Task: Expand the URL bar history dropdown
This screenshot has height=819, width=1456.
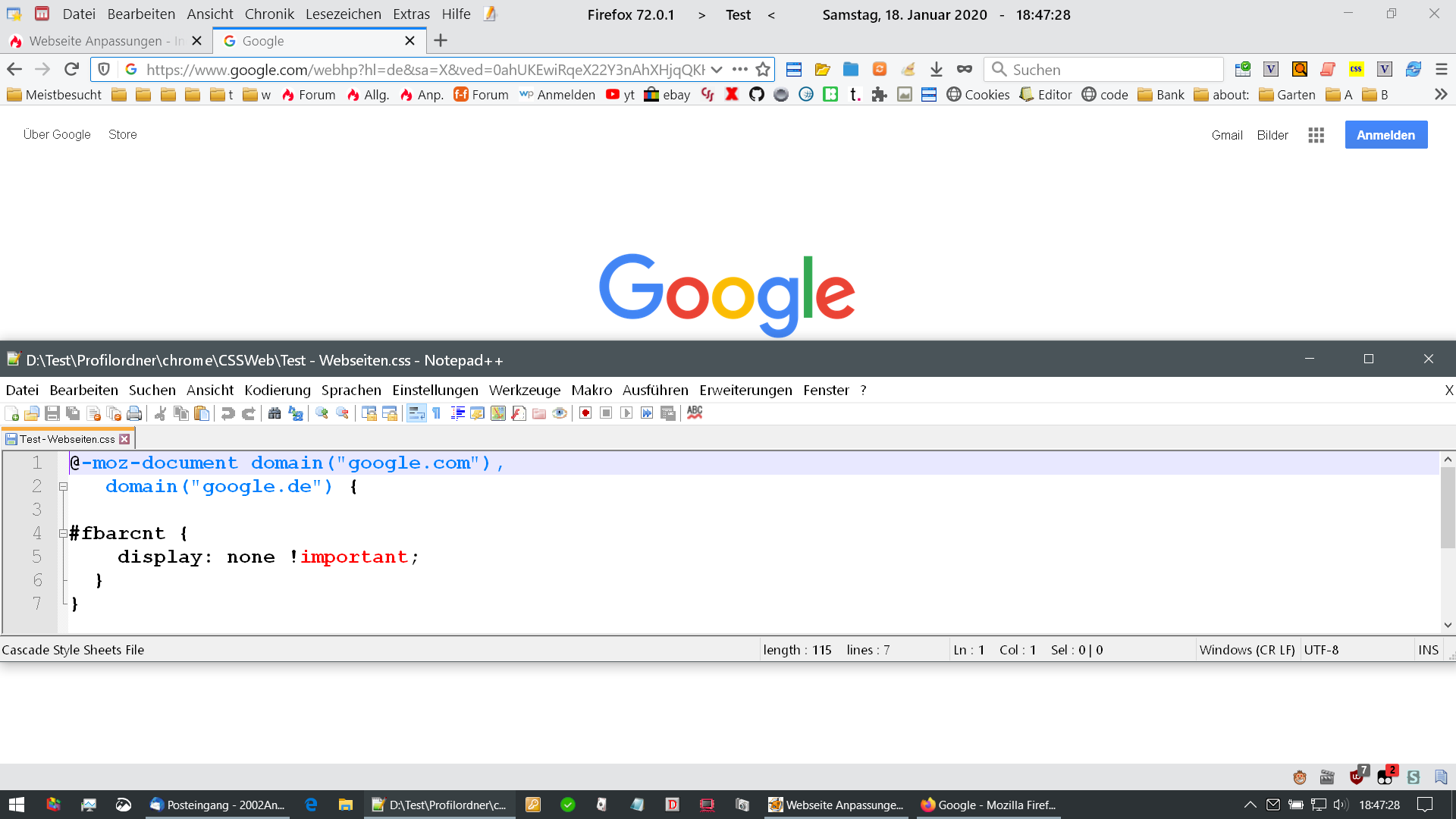Action: 717,70
